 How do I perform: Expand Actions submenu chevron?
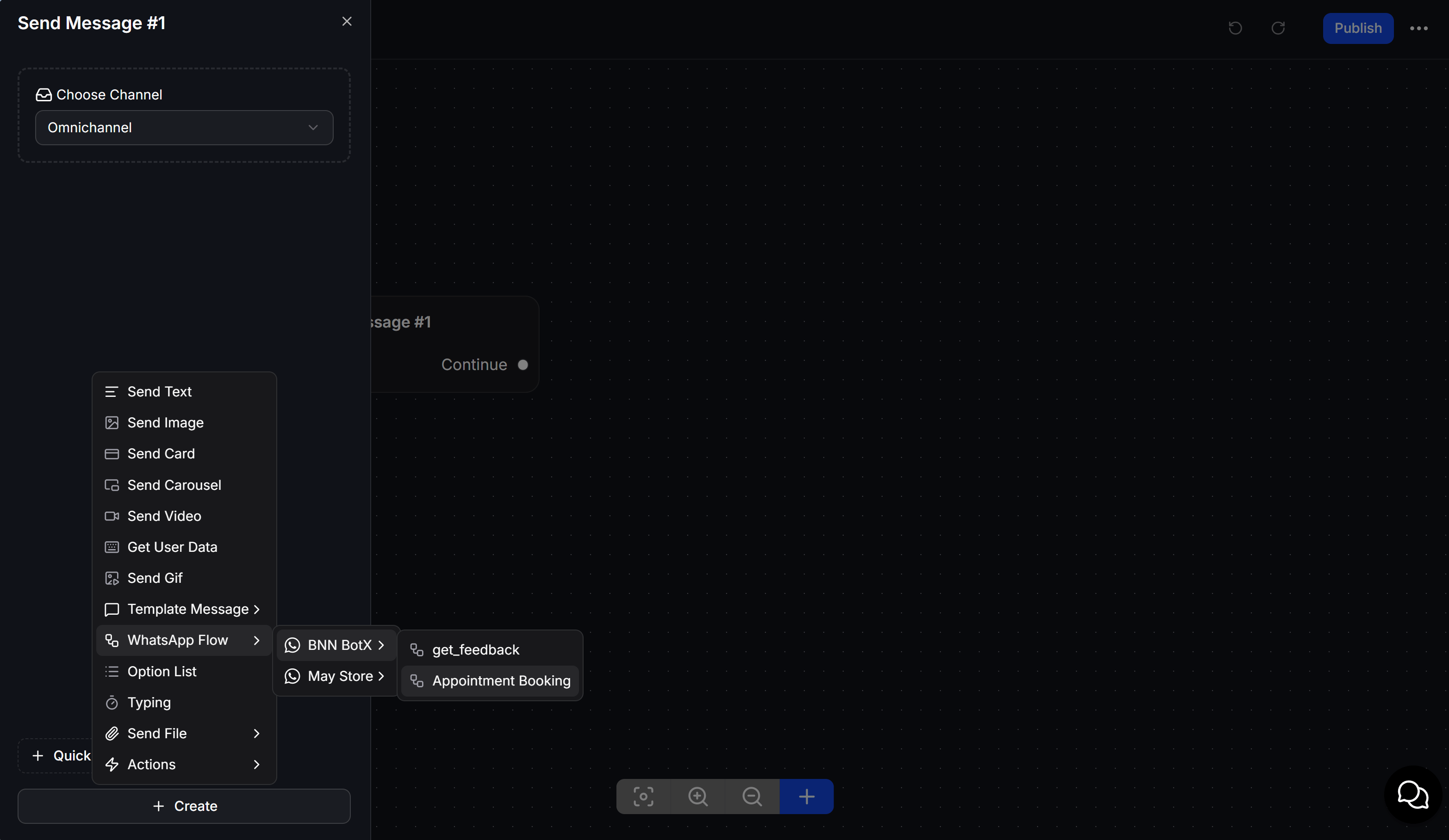coord(257,764)
